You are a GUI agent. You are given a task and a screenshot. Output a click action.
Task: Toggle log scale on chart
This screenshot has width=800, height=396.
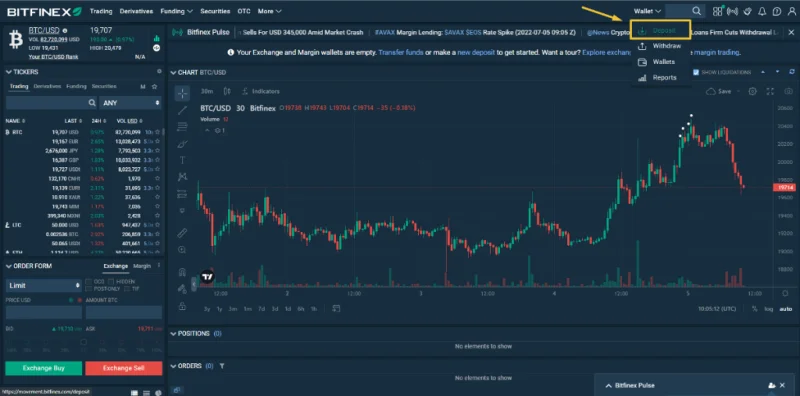[768, 309]
